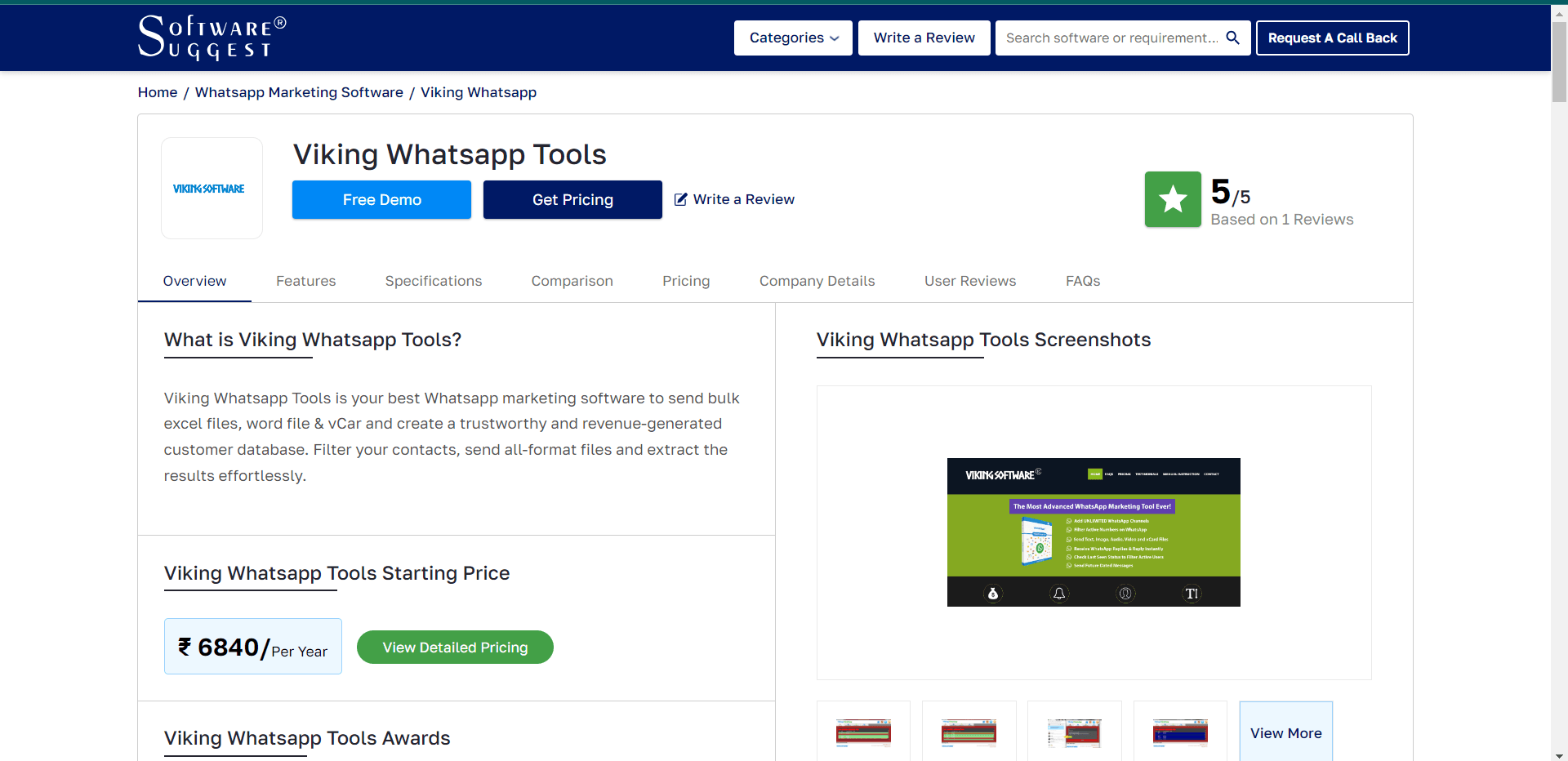The height and width of the screenshot is (761, 1568).
Task: Click the search software input field
Action: (1111, 38)
